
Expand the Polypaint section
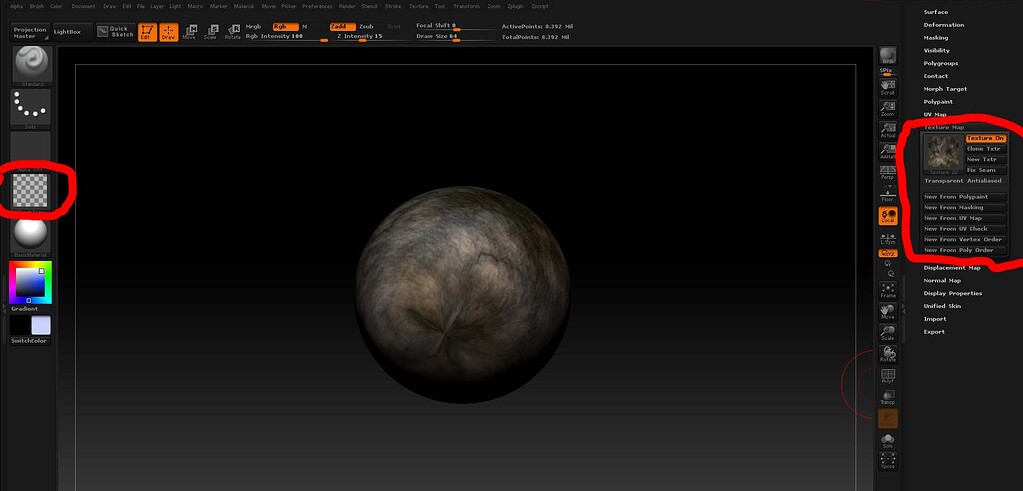[937, 101]
